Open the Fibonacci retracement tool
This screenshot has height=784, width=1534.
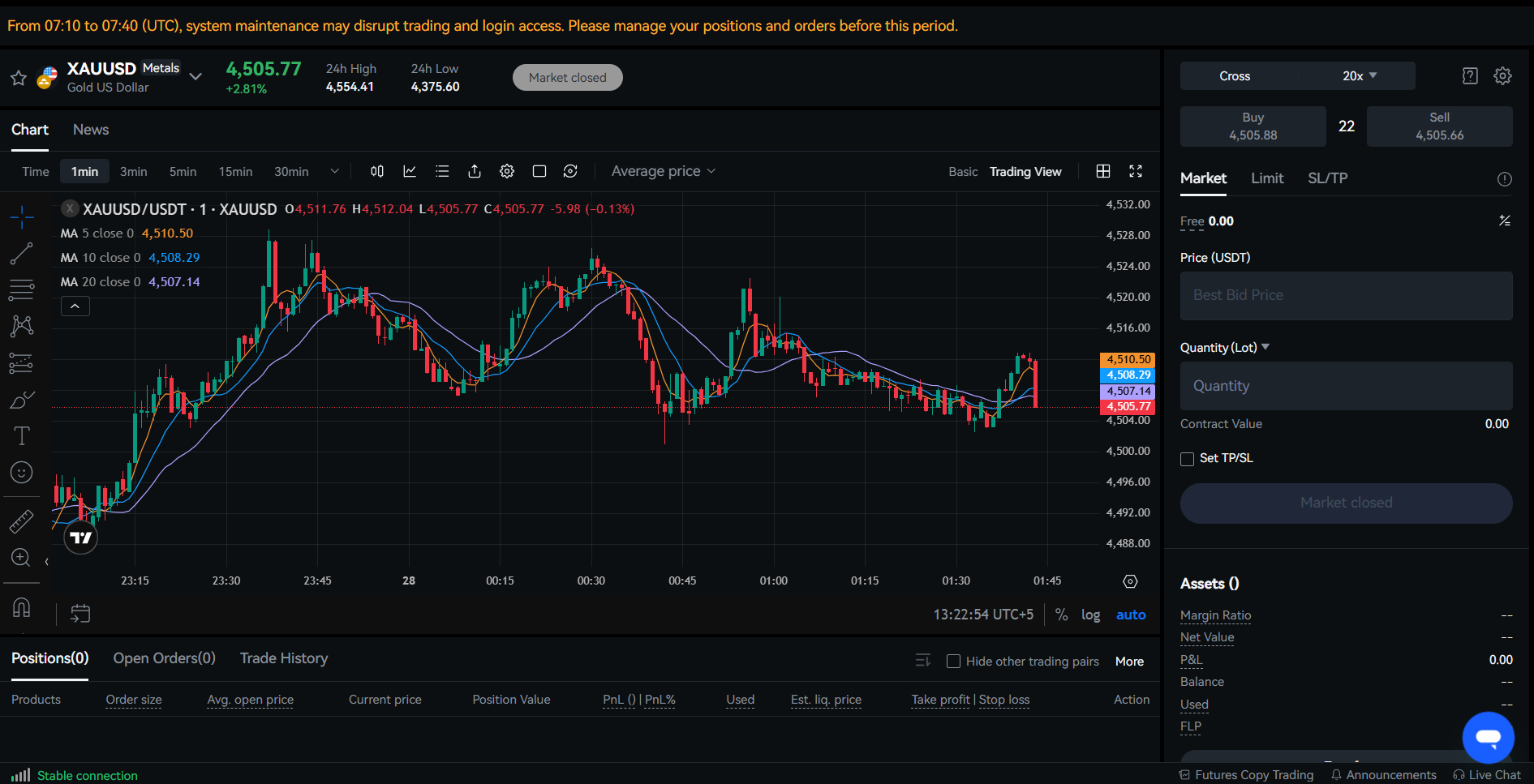22,289
